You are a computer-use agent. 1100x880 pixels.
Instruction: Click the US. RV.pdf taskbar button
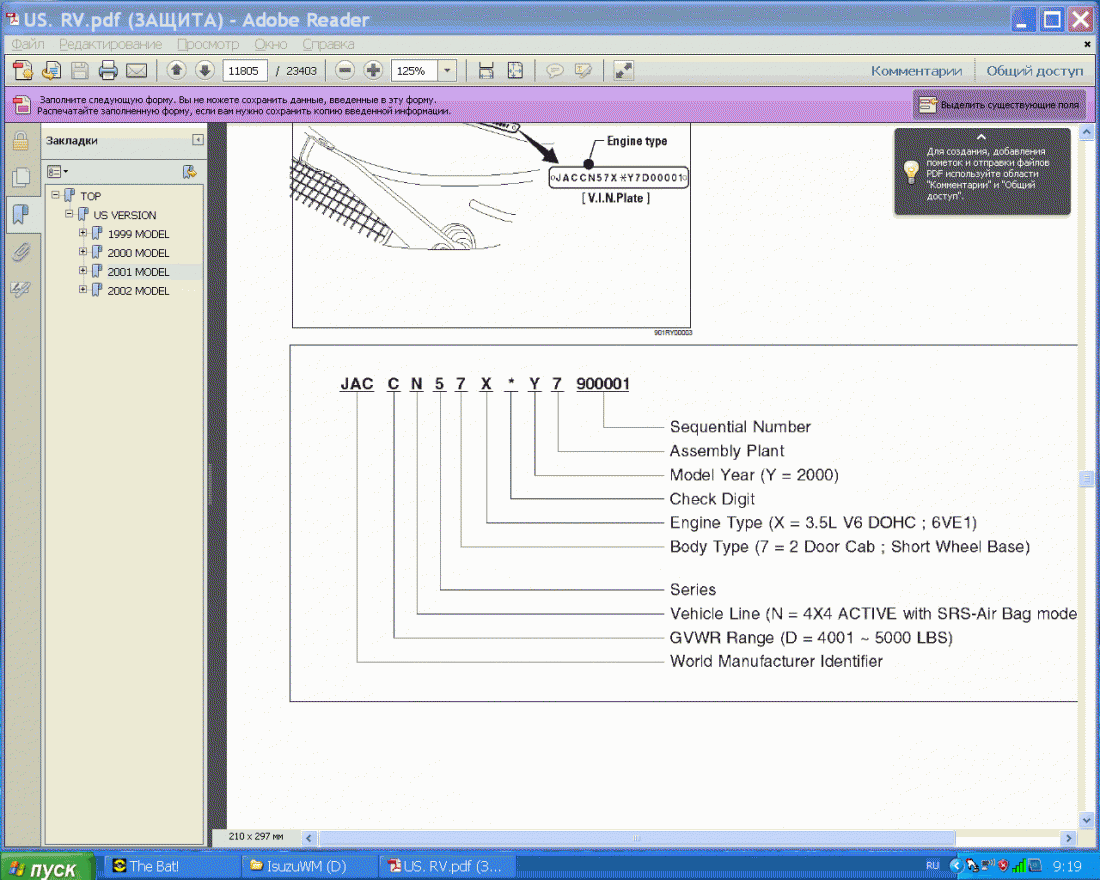coord(447,867)
